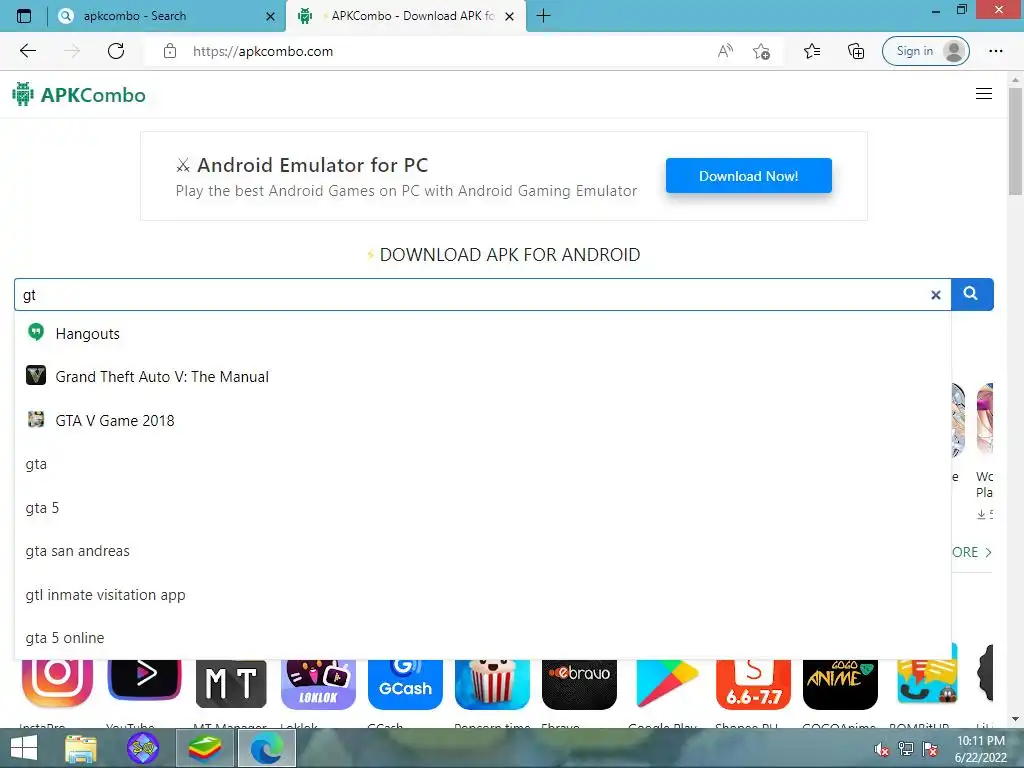Open the Loklok app icon
Screen dimensions: 1024x768
coord(318,684)
